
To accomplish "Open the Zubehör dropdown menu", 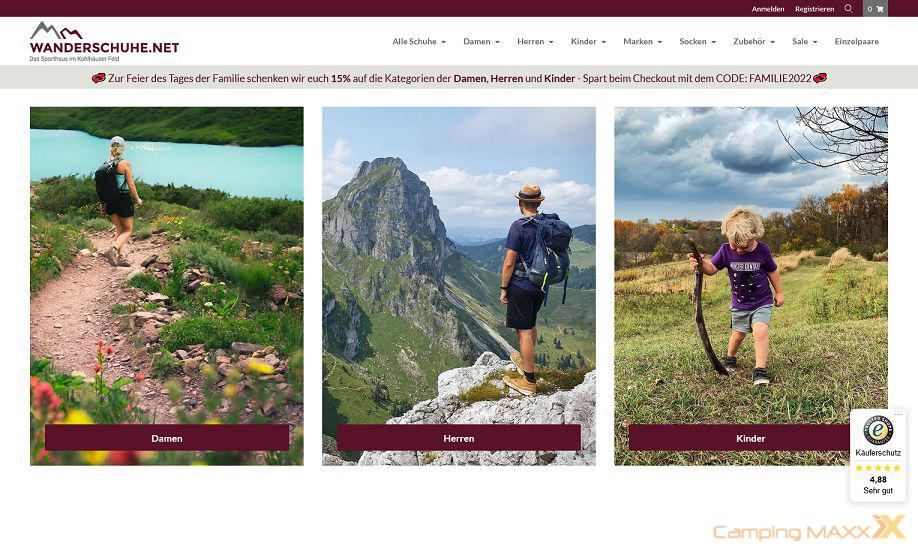I will point(754,42).
